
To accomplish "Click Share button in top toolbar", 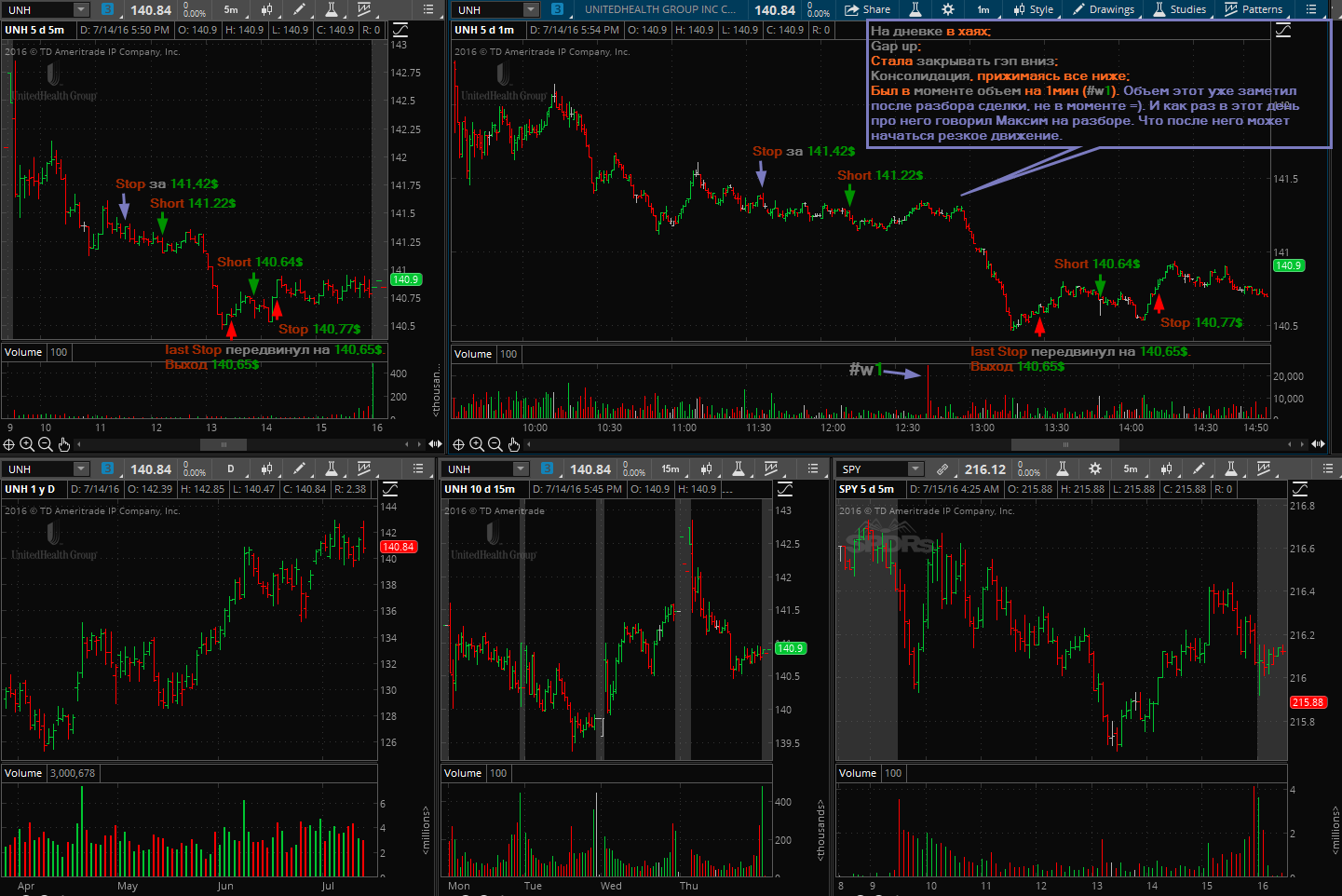I will (x=867, y=9).
